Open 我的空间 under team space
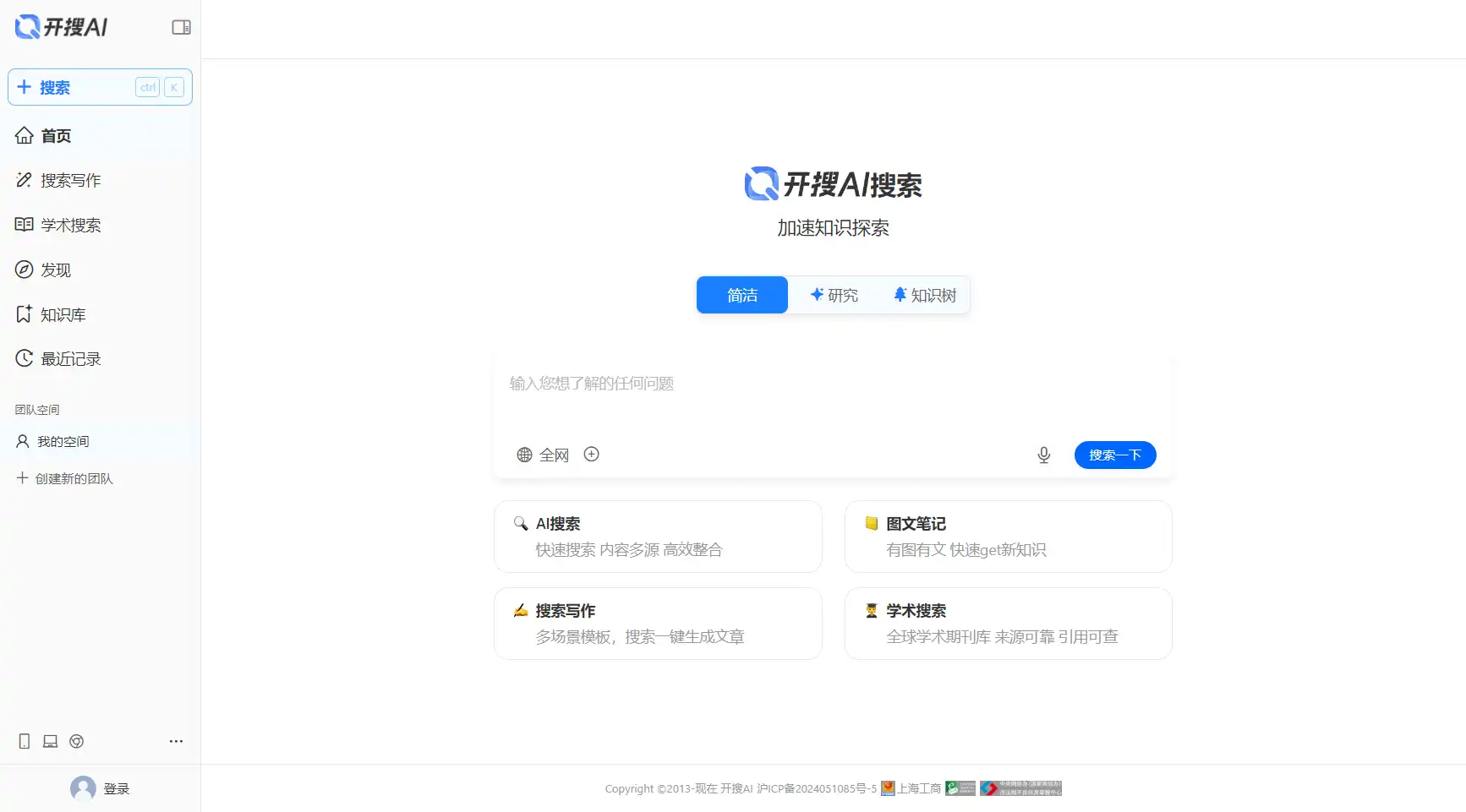Viewport: 1466px width, 812px height. (100, 441)
